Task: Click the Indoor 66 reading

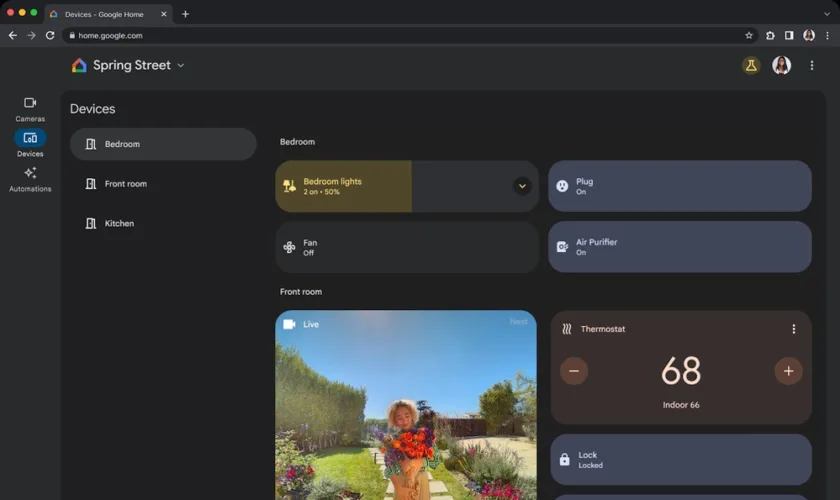Action: (x=680, y=405)
